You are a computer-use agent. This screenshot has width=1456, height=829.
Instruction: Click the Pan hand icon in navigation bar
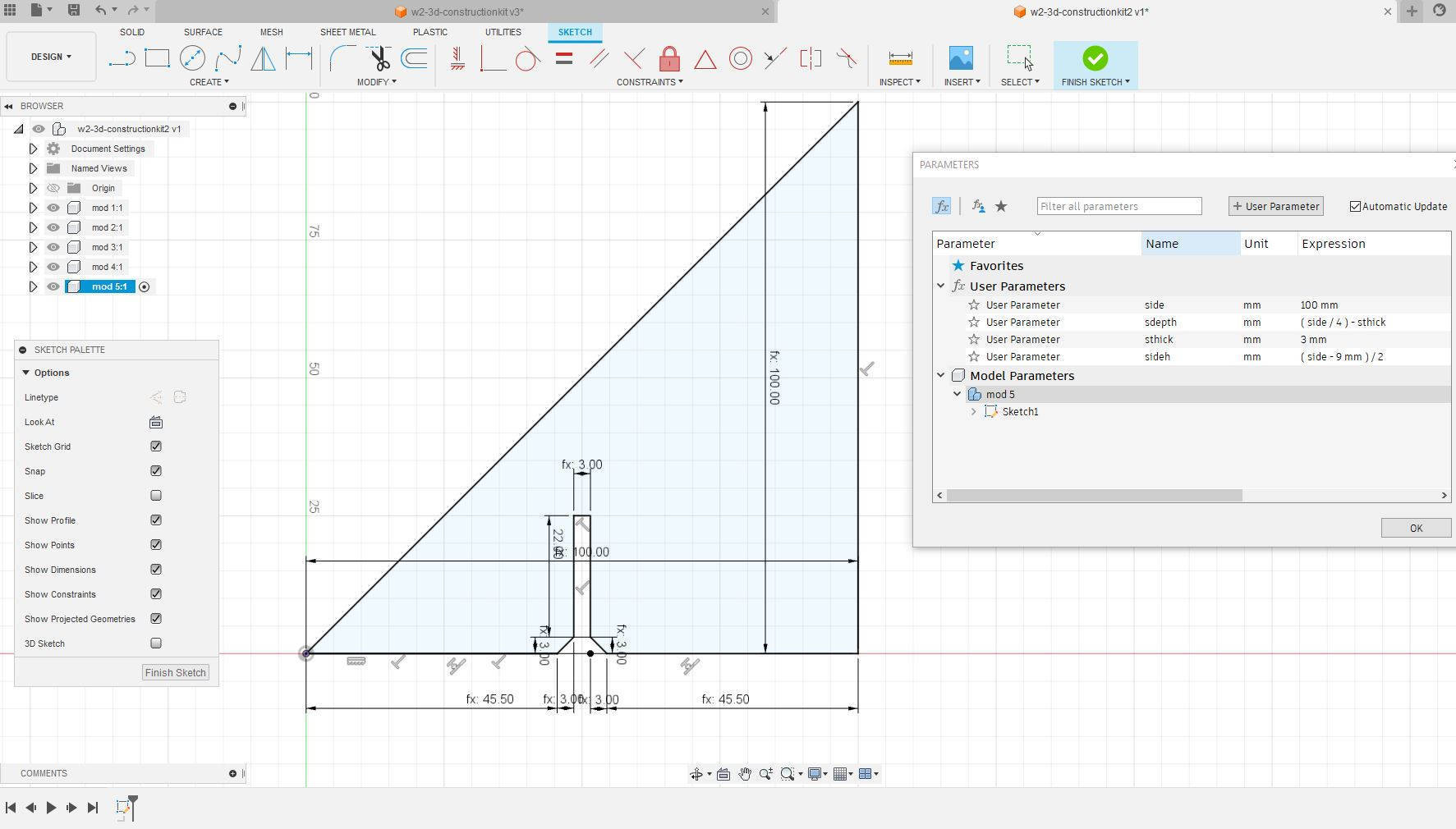click(x=745, y=774)
